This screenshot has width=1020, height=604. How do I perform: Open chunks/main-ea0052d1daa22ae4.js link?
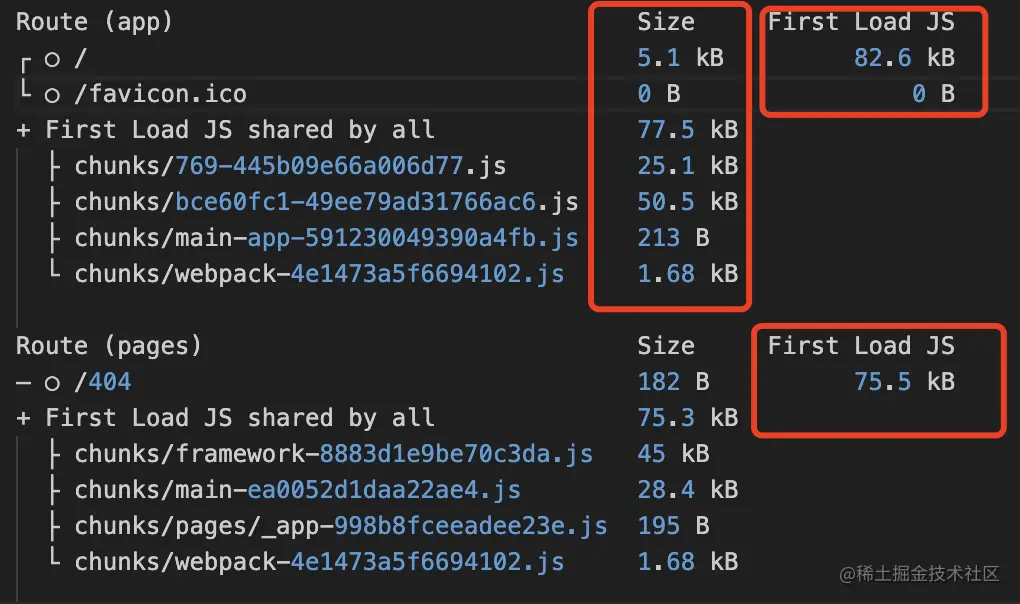pyautogui.click(x=298, y=490)
